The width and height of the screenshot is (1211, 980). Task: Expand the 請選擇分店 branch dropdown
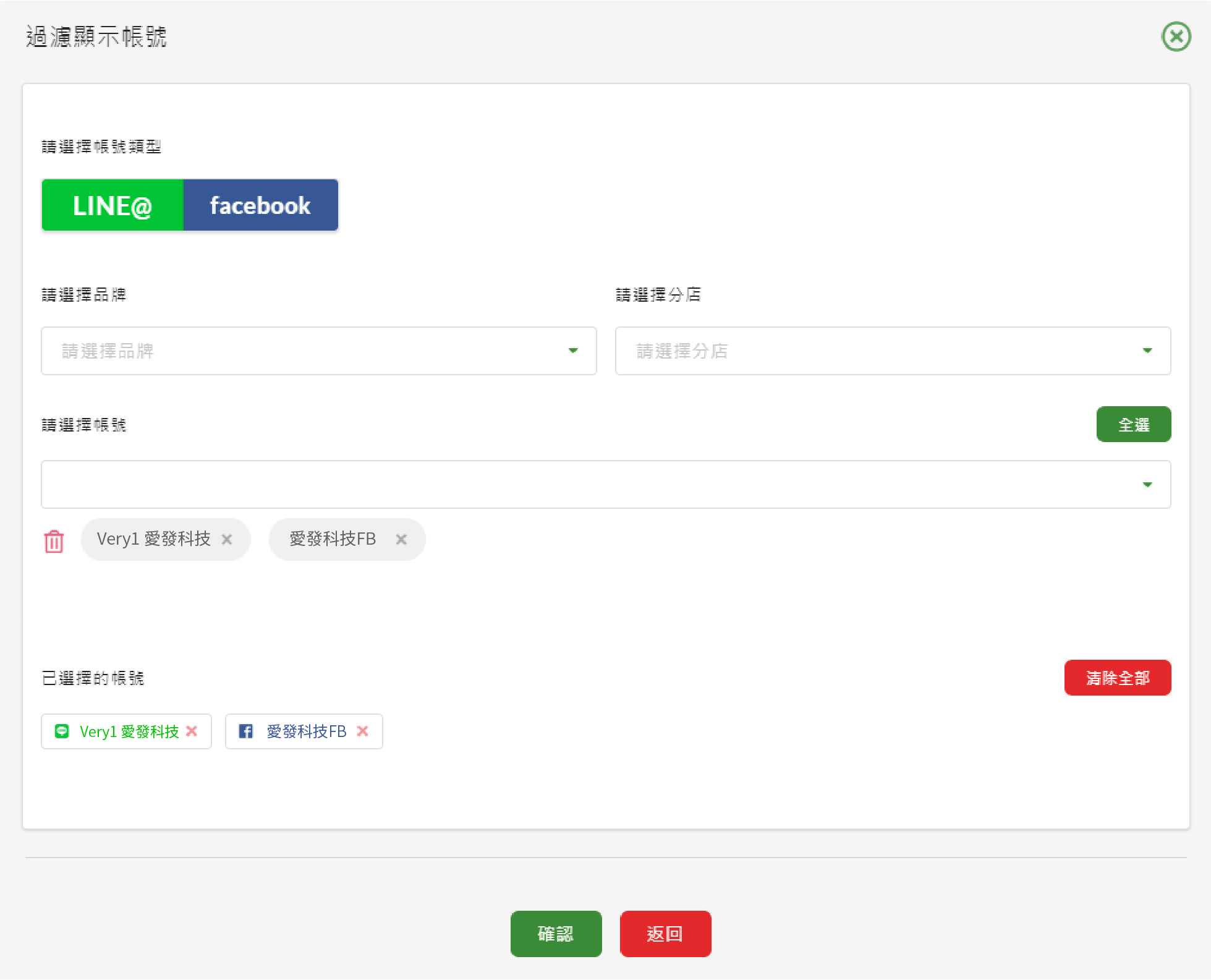(893, 351)
